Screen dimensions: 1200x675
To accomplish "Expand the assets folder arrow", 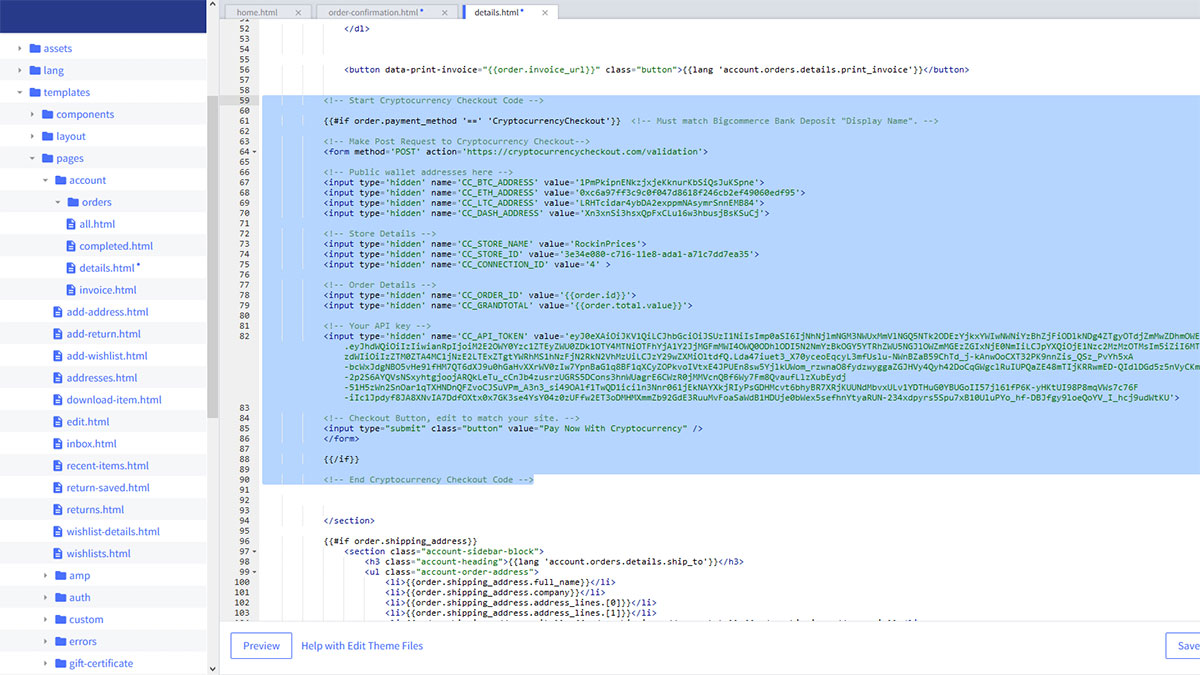I will click(20, 48).
